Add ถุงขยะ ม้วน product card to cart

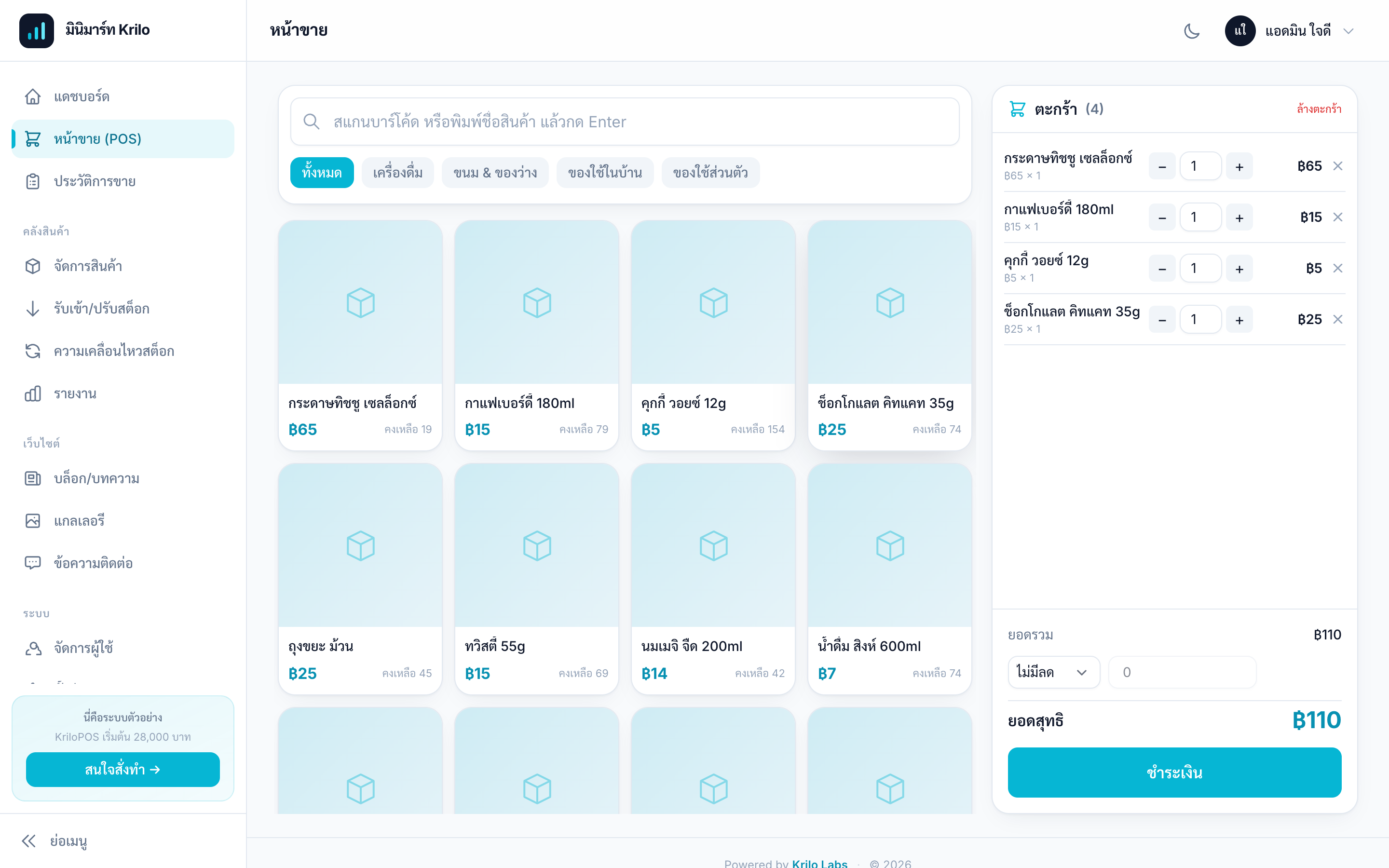pyautogui.click(x=360, y=579)
